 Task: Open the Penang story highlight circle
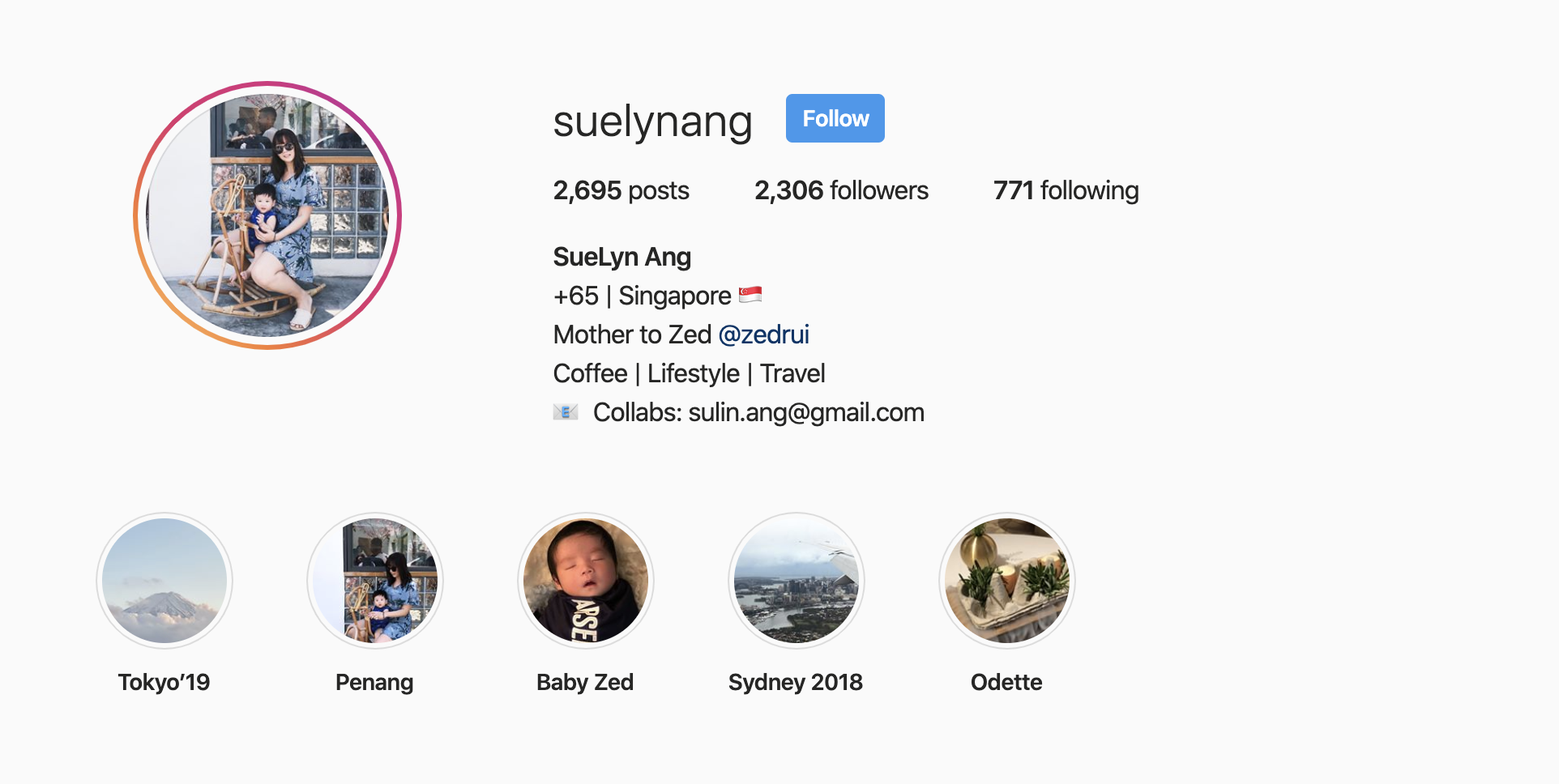point(375,581)
